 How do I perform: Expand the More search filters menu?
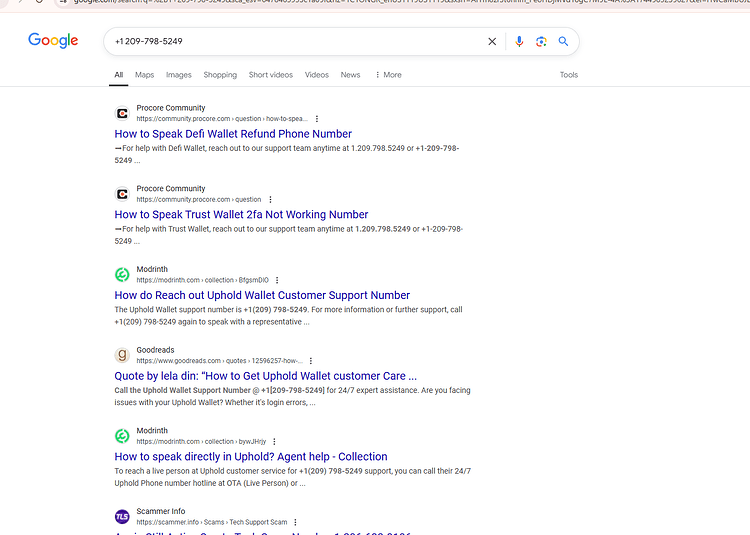tap(388, 75)
